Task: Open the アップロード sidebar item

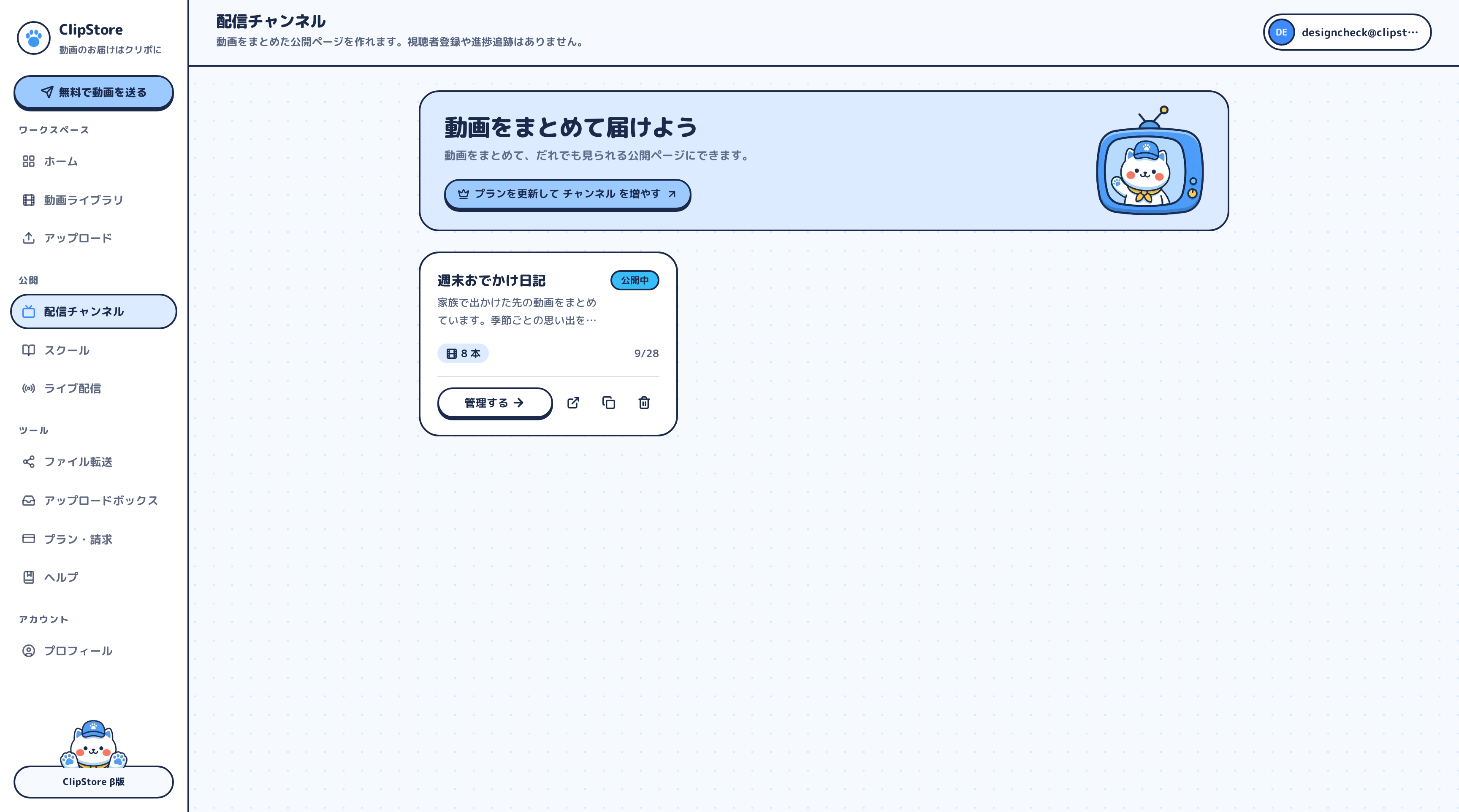Action: [93, 238]
